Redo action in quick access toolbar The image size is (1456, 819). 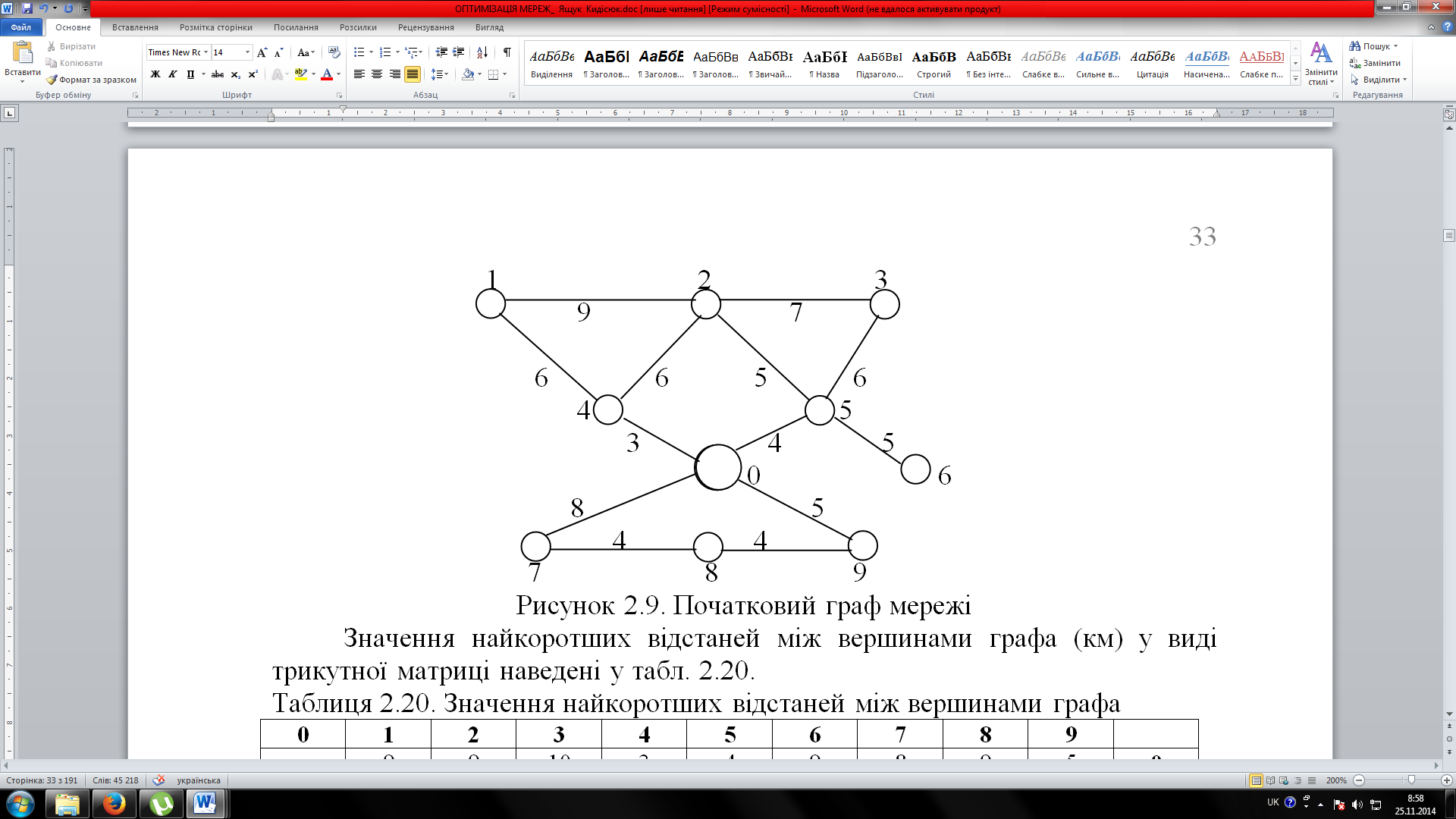pyautogui.click(x=68, y=8)
